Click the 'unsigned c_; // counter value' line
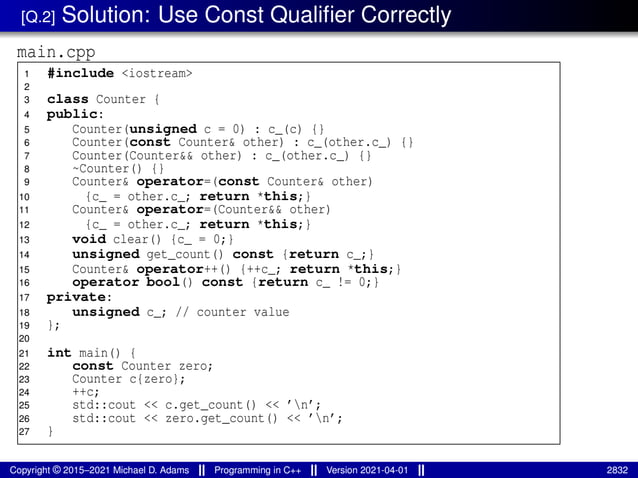This screenshot has height=478, width=638. [x=181, y=312]
